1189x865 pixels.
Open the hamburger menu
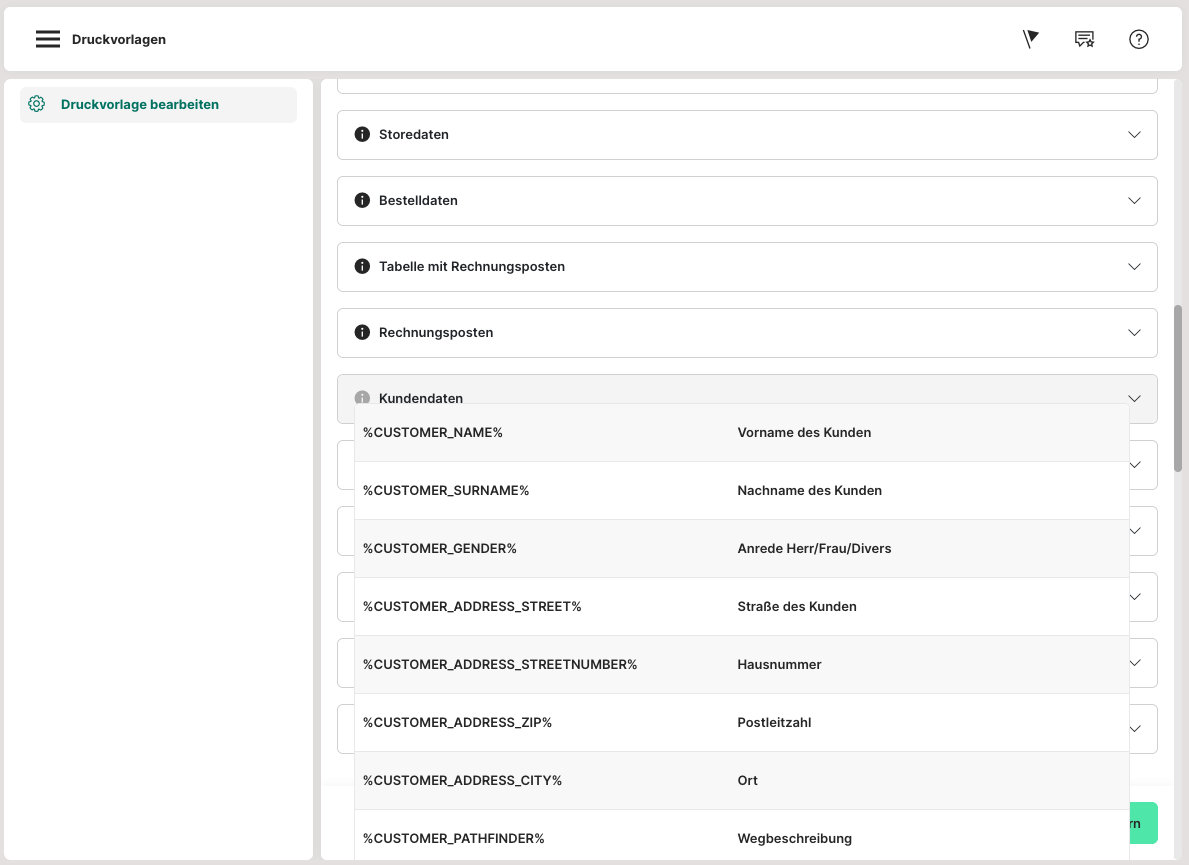(47, 39)
